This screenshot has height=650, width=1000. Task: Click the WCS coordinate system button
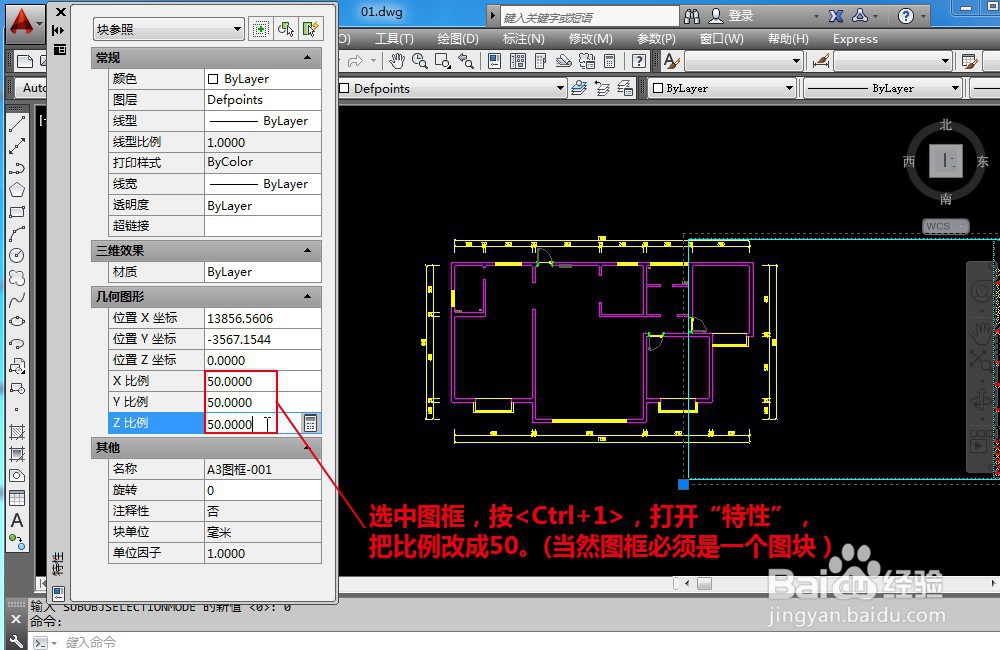pos(945,226)
